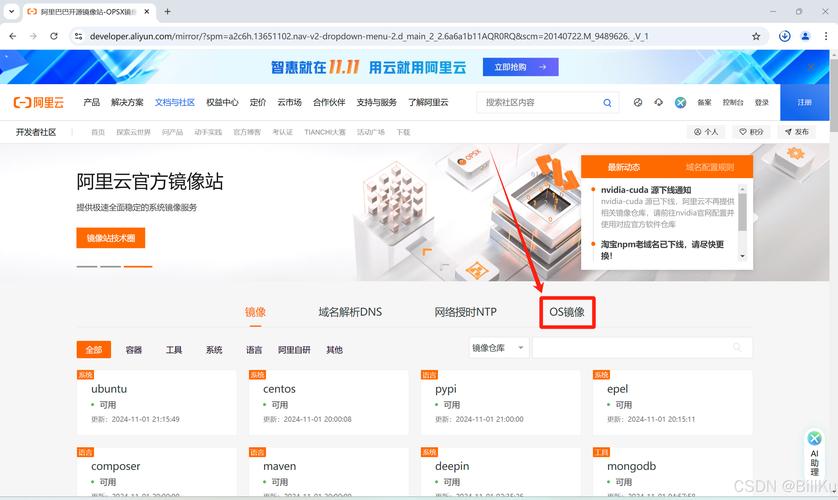Click the 积分 button
Screen dimensions: 838x500
(x=751, y=132)
